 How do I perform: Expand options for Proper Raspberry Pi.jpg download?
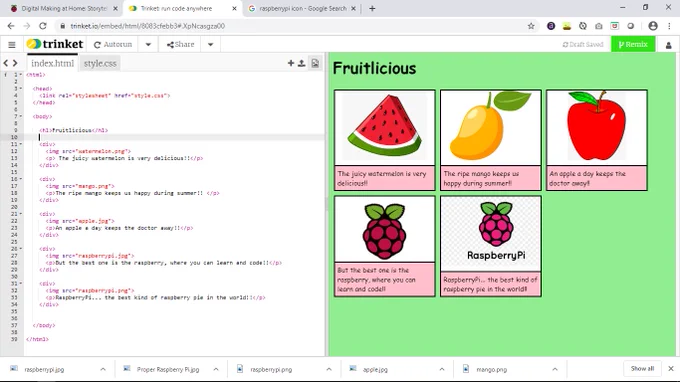[x=216, y=369]
